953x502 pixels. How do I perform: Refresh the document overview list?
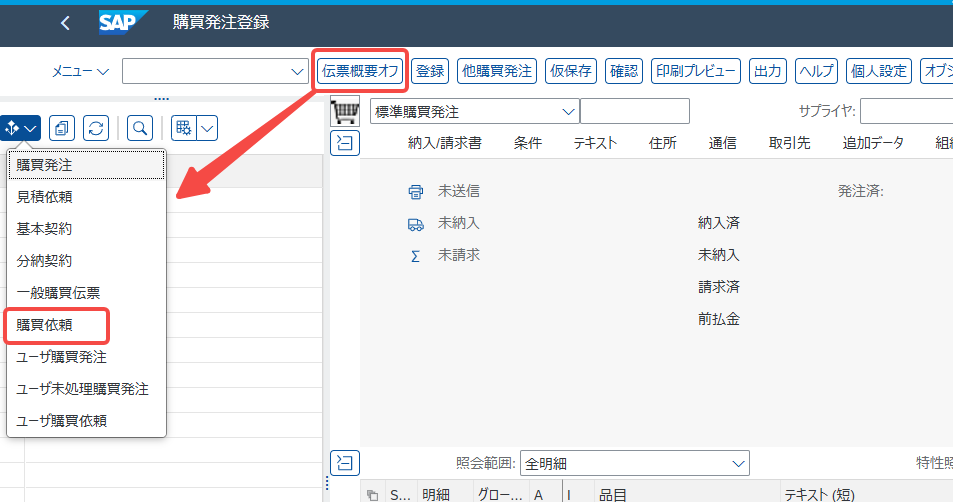point(96,128)
